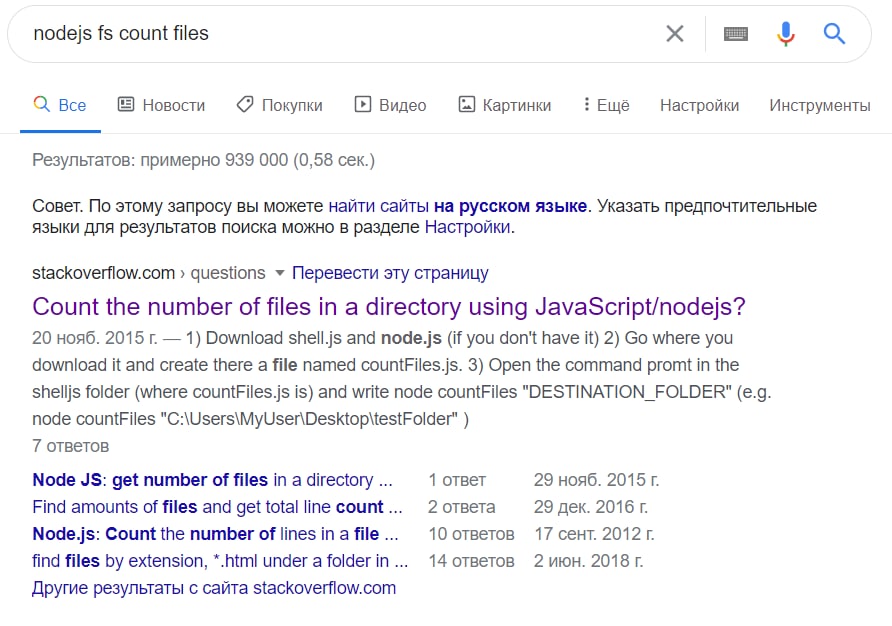Switch to the 'Новости' tab
This screenshot has width=892, height=626.
click(x=161, y=105)
